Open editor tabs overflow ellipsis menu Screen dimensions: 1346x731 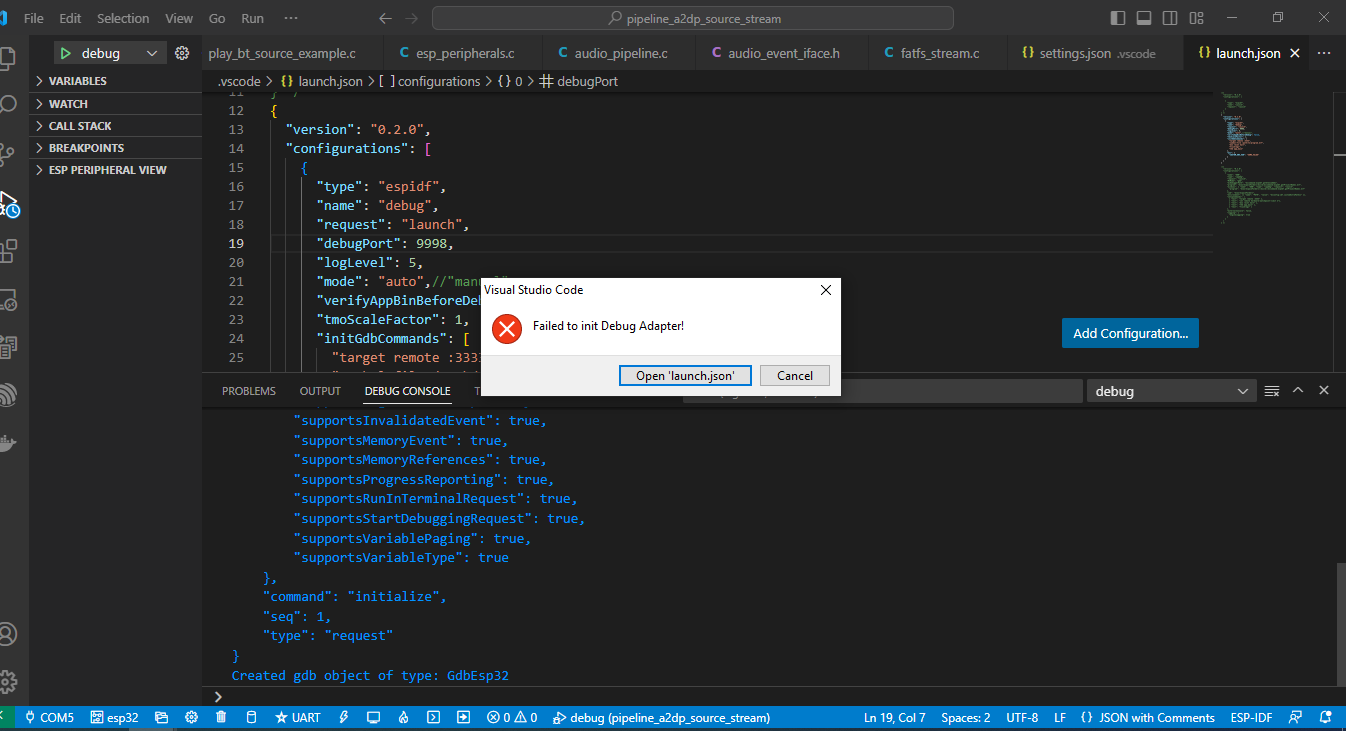coord(1325,53)
